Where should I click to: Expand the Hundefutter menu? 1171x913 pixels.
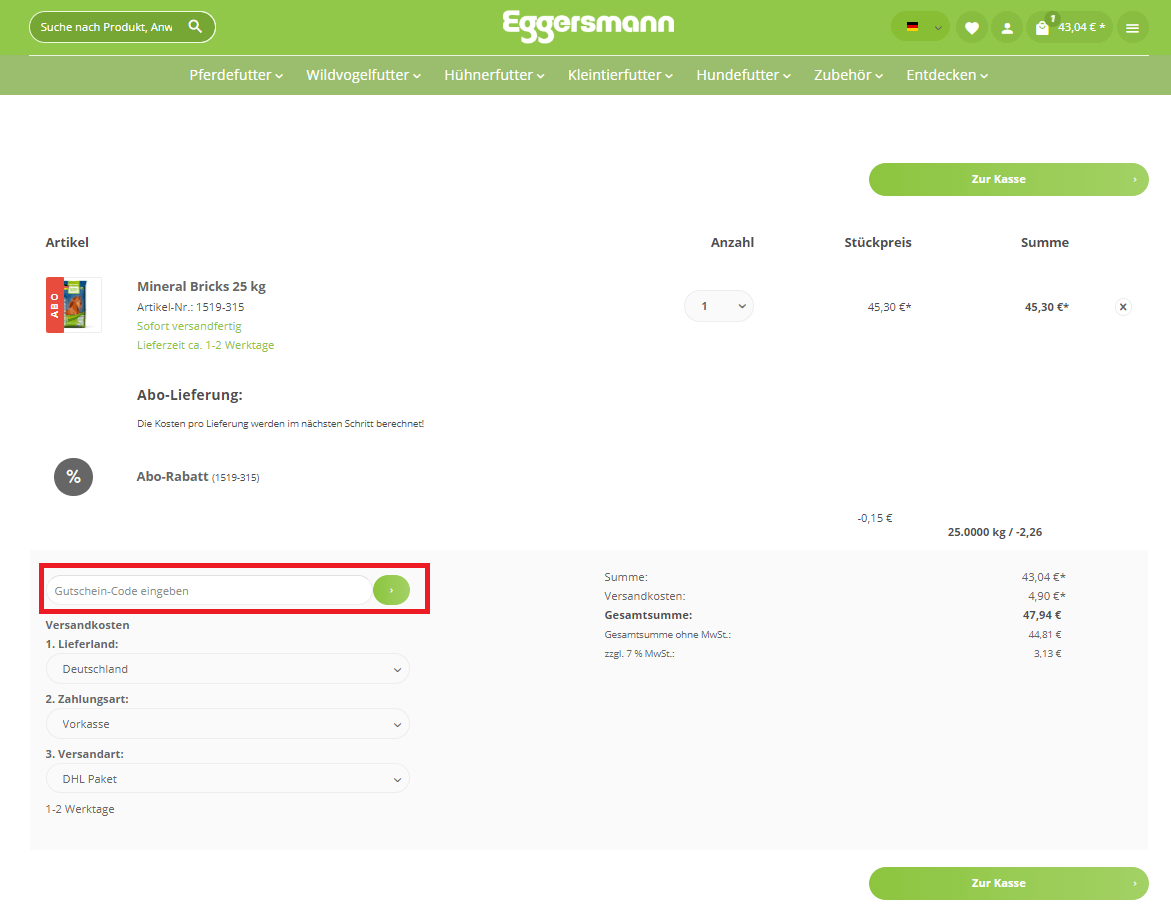(743, 75)
